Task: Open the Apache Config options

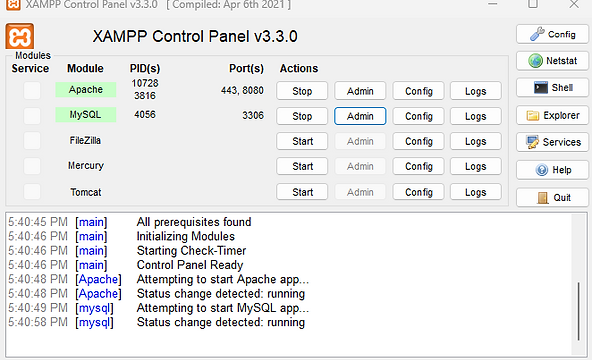Action: pos(418,91)
